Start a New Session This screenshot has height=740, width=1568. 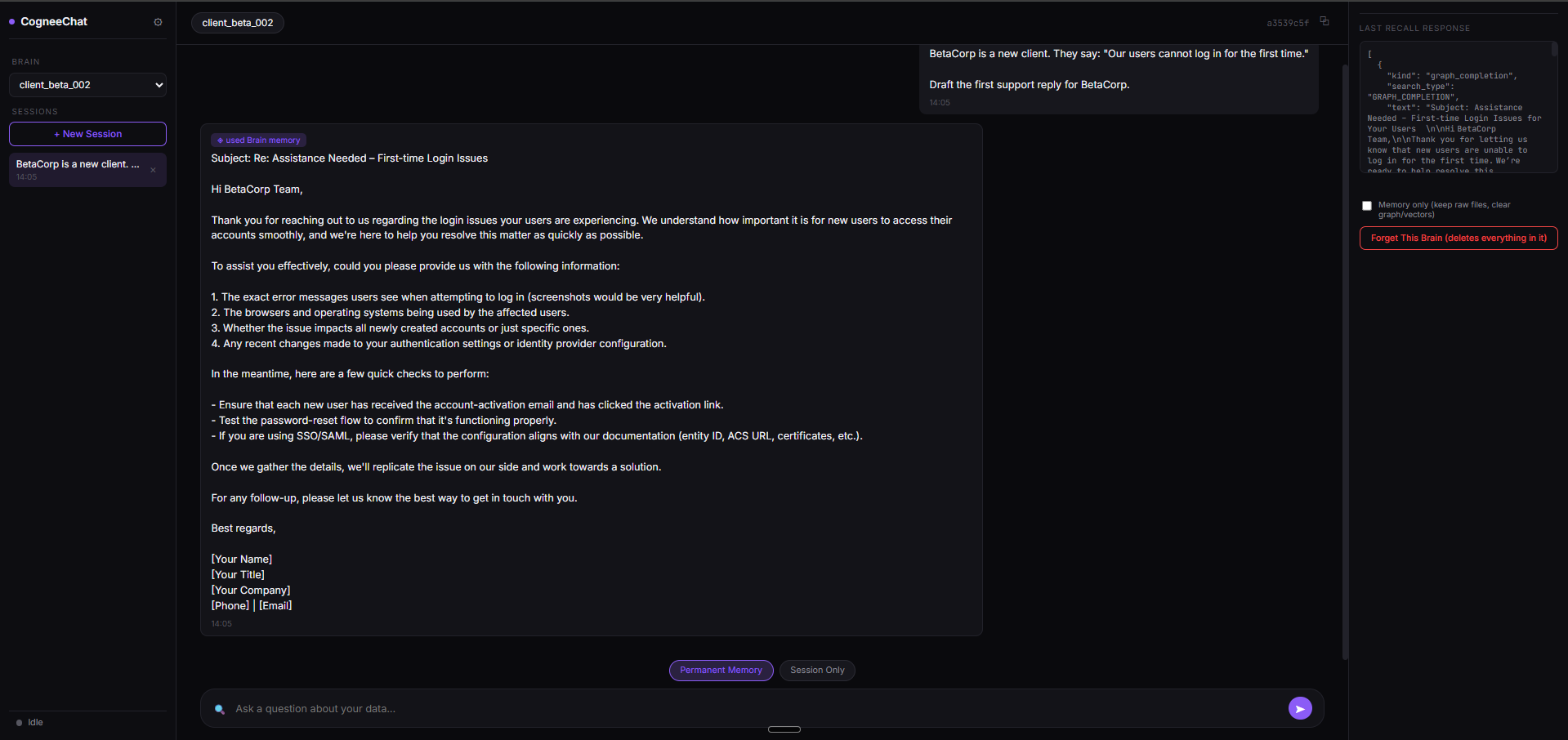88,134
